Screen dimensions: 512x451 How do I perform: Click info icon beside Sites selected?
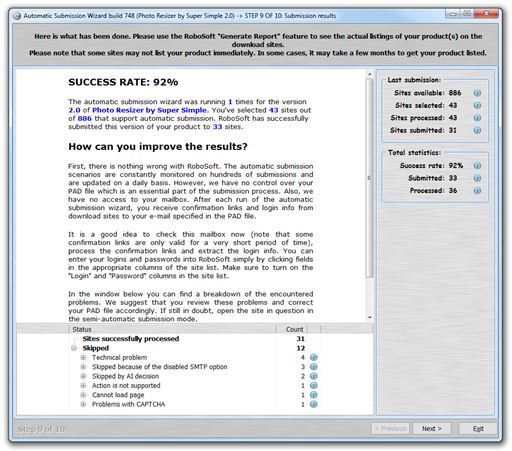[477, 105]
